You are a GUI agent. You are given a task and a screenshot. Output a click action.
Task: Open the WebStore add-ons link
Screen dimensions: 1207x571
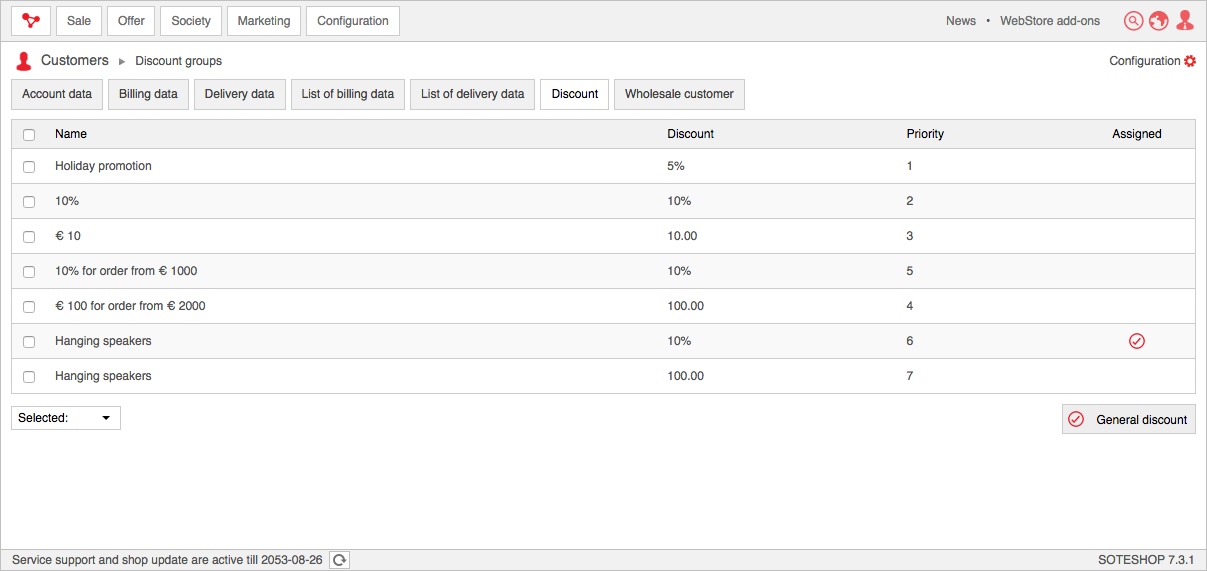click(1049, 21)
